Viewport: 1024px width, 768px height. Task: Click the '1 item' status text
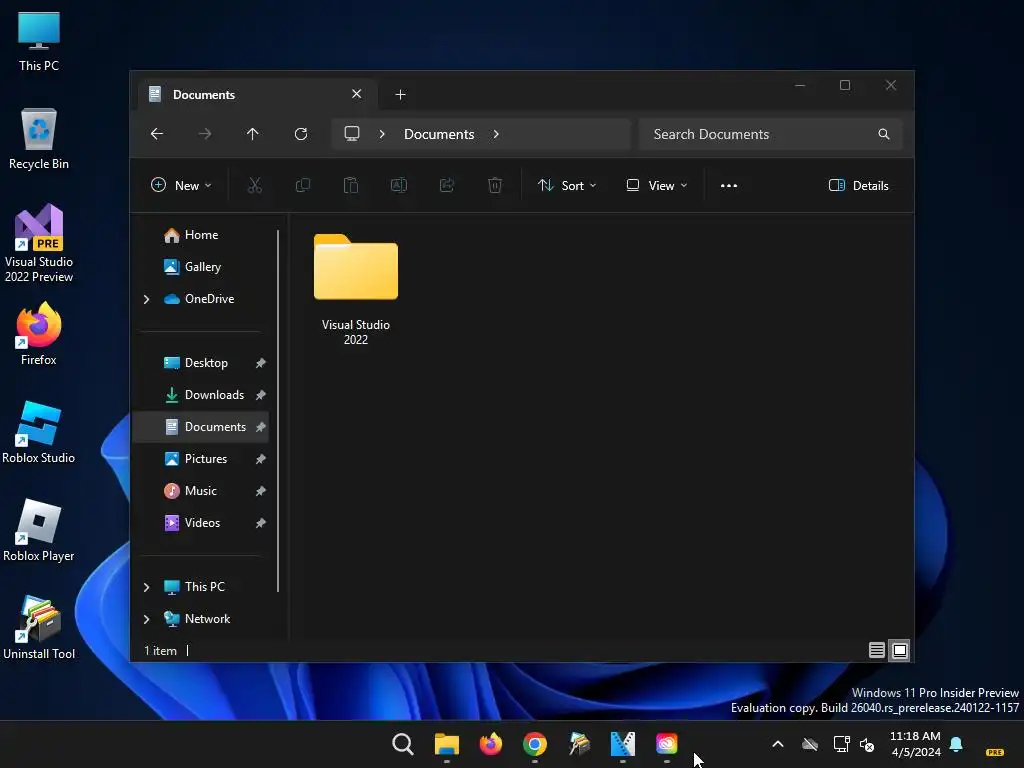(x=161, y=651)
